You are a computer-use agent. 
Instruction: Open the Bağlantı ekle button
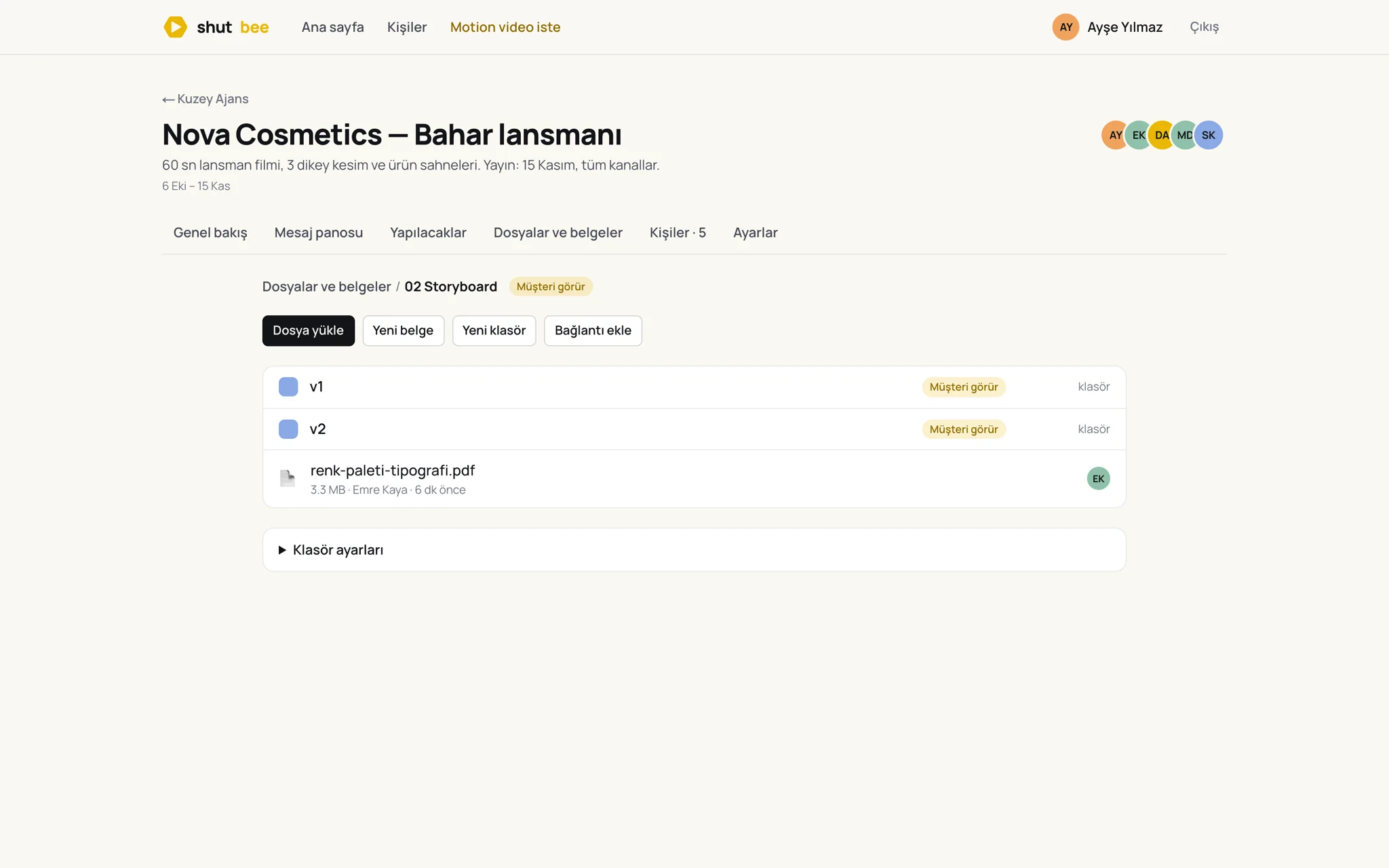pyautogui.click(x=593, y=330)
